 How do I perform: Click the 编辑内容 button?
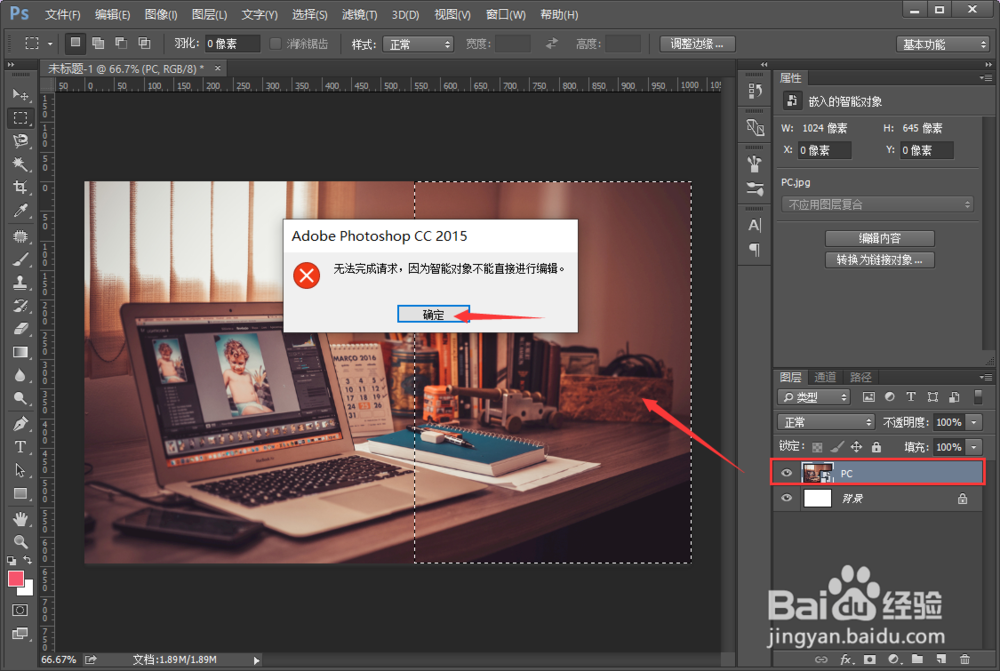pyautogui.click(x=879, y=238)
